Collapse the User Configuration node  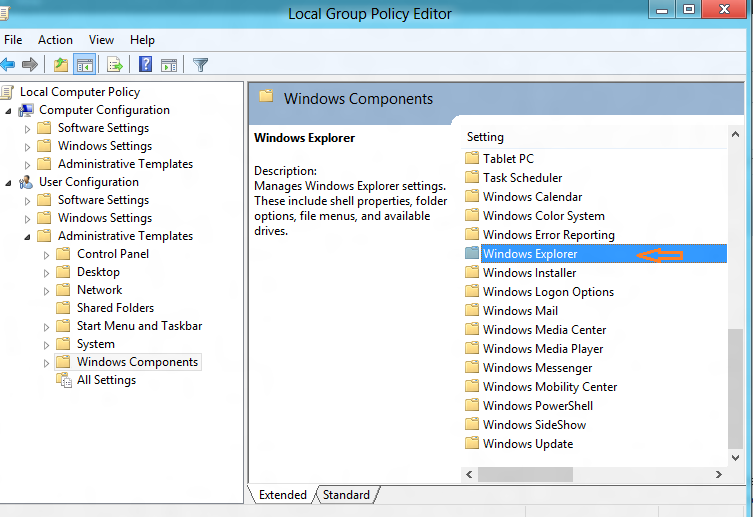pyautogui.click(x=8, y=183)
